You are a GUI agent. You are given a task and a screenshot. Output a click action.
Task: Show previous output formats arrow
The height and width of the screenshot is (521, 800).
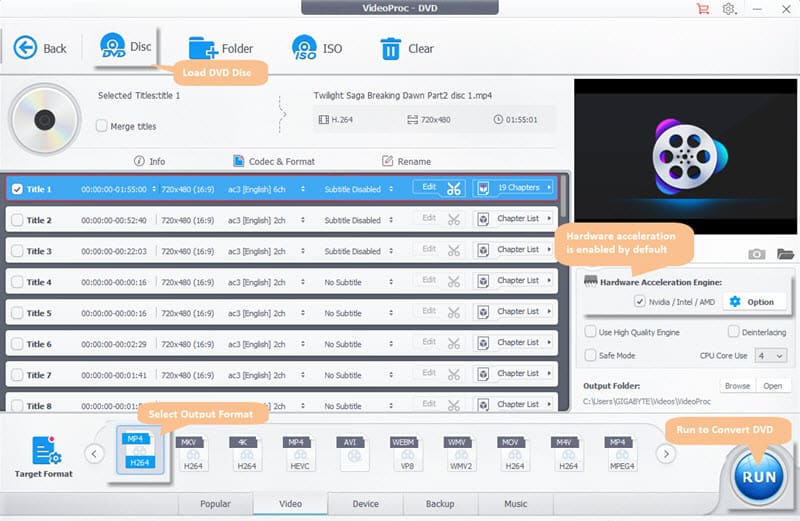click(x=94, y=454)
